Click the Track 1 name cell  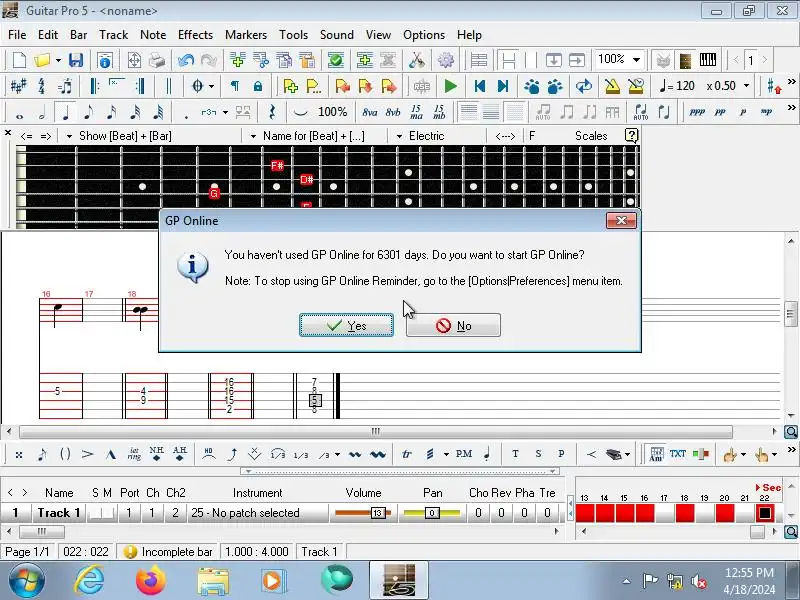(59, 513)
